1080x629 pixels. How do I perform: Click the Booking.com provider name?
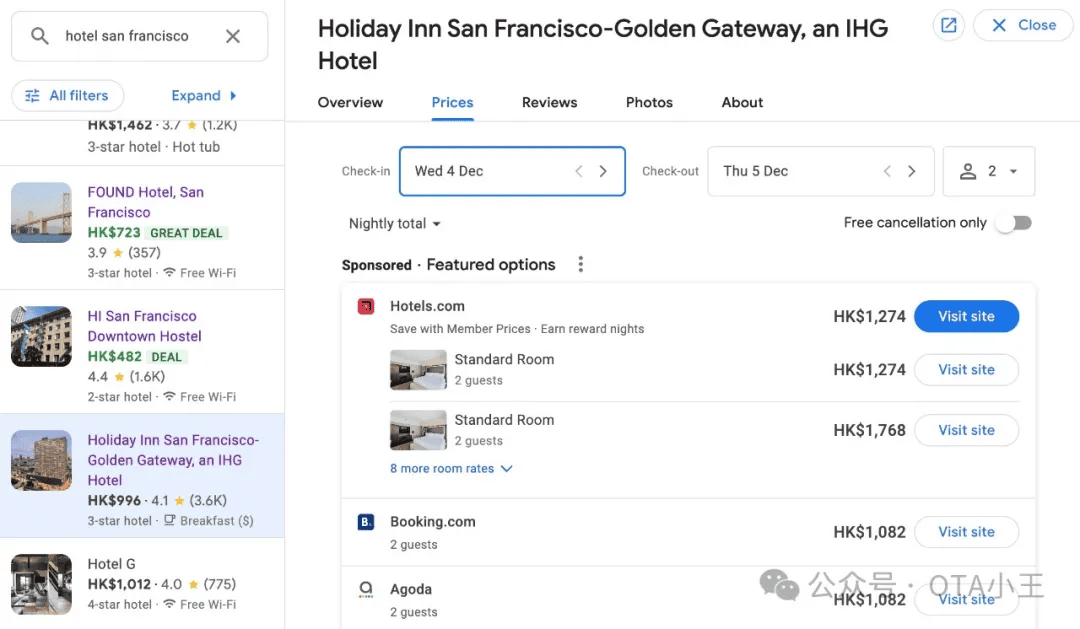433,522
